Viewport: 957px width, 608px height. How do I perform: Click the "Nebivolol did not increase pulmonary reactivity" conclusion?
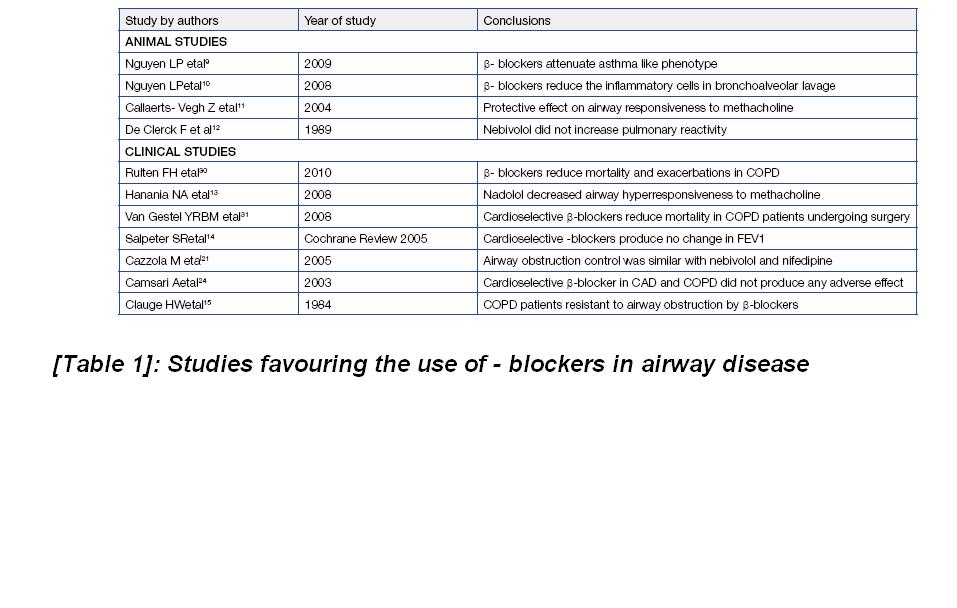tap(605, 130)
